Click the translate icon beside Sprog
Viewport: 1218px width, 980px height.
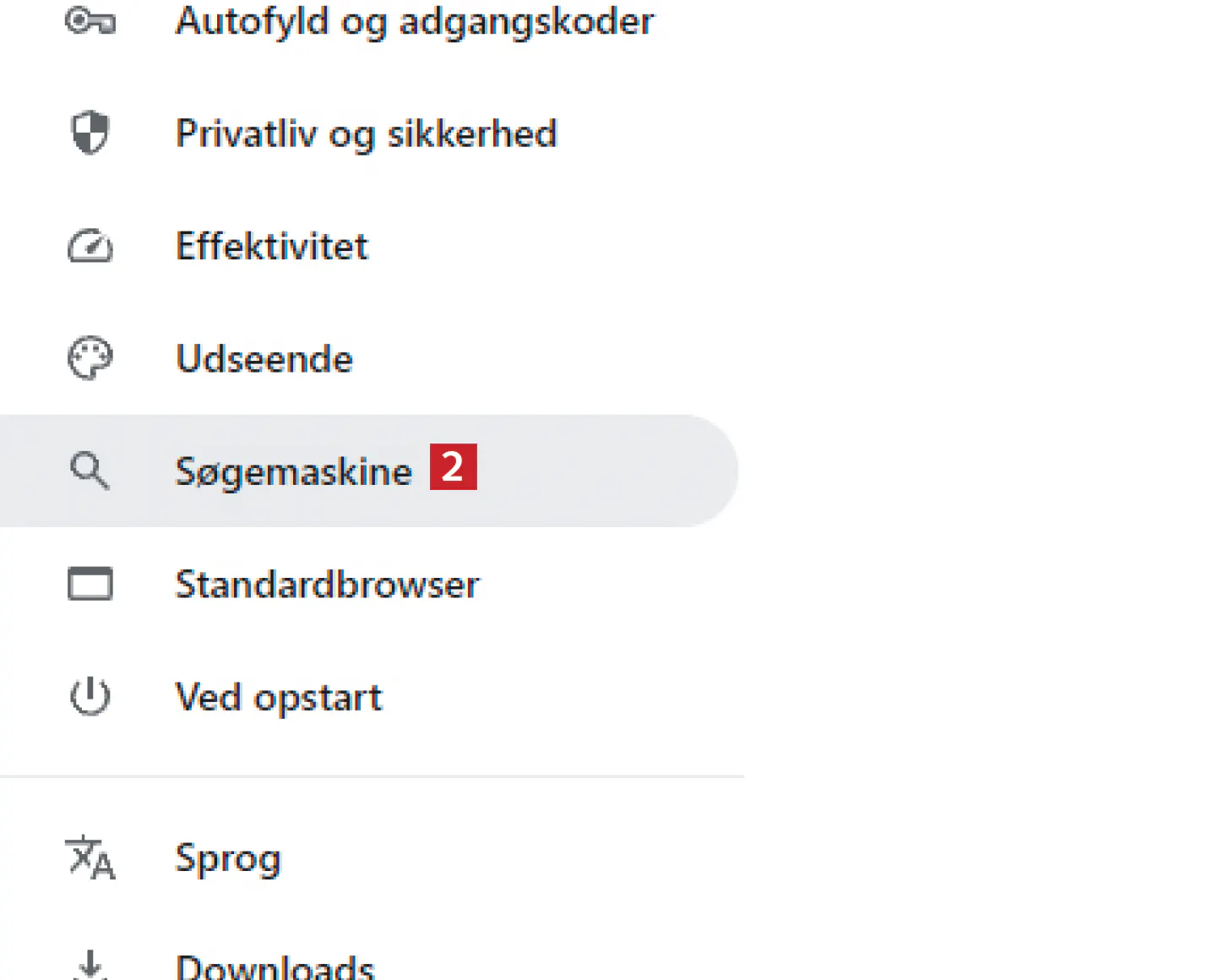(90, 857)
